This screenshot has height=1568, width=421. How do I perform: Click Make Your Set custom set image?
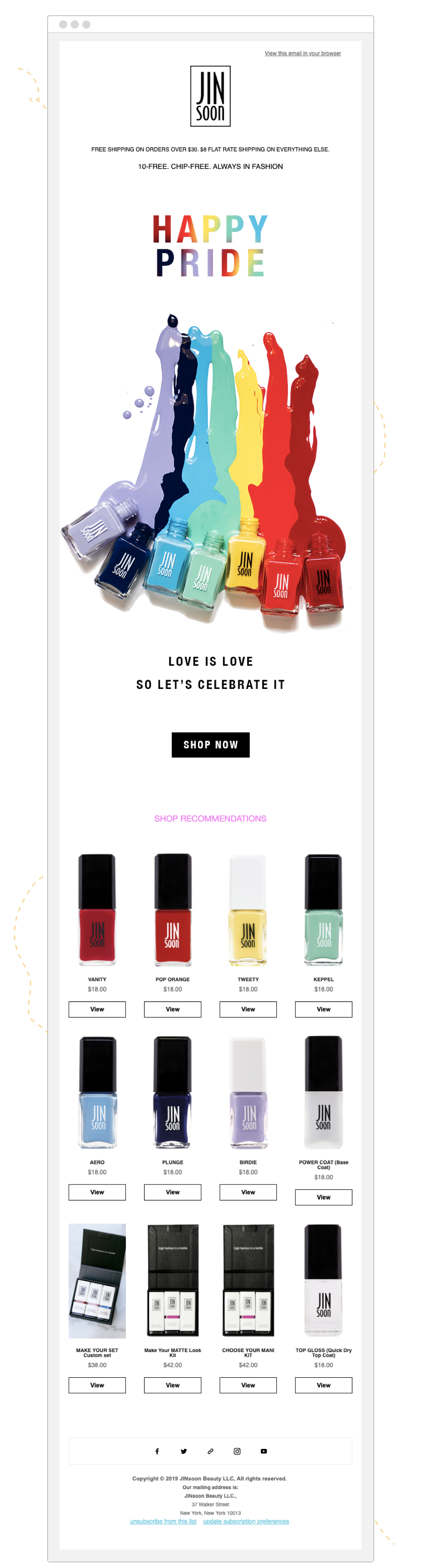pos(97,1281)
